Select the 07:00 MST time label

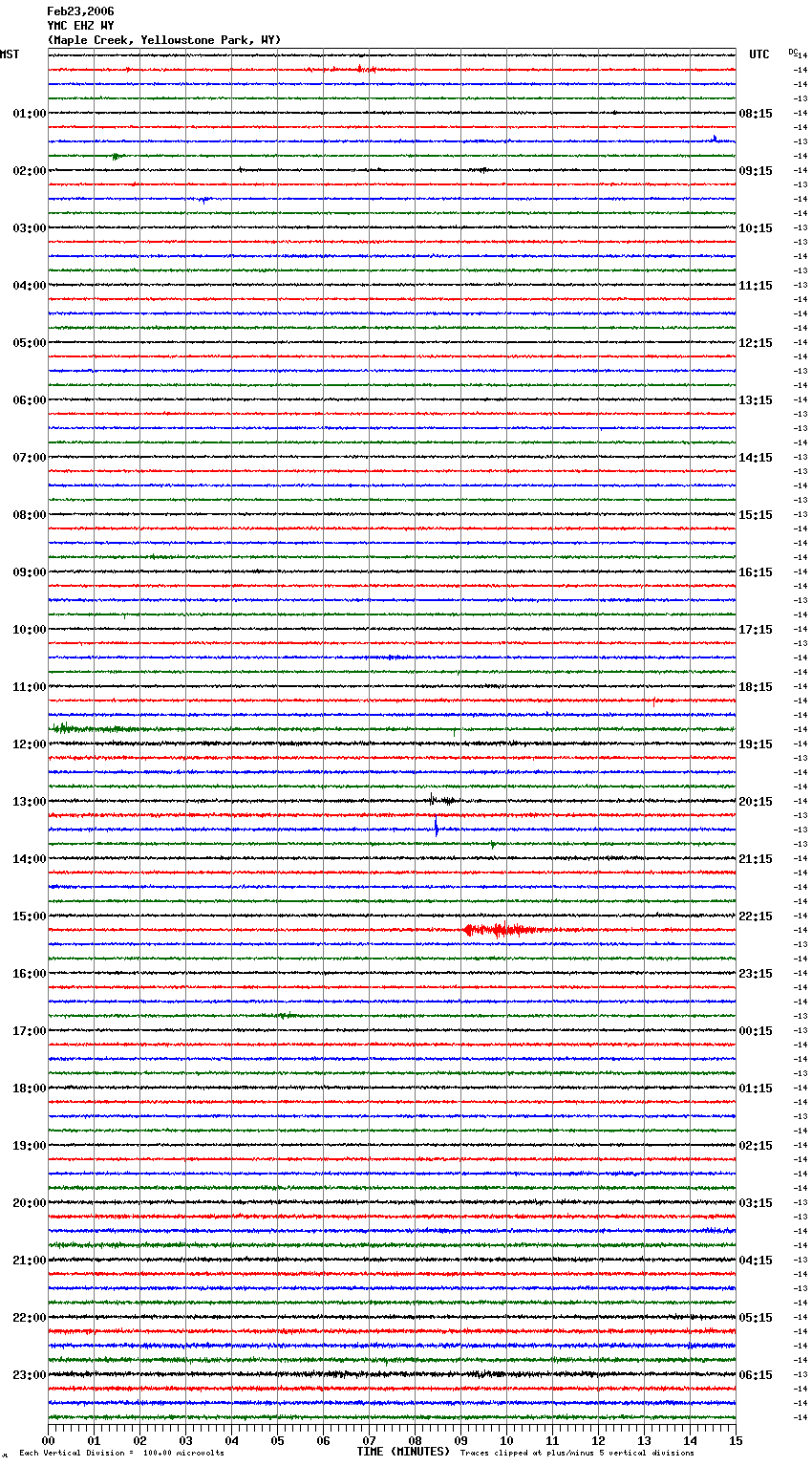pyautogui.click(x=30, y=458)
